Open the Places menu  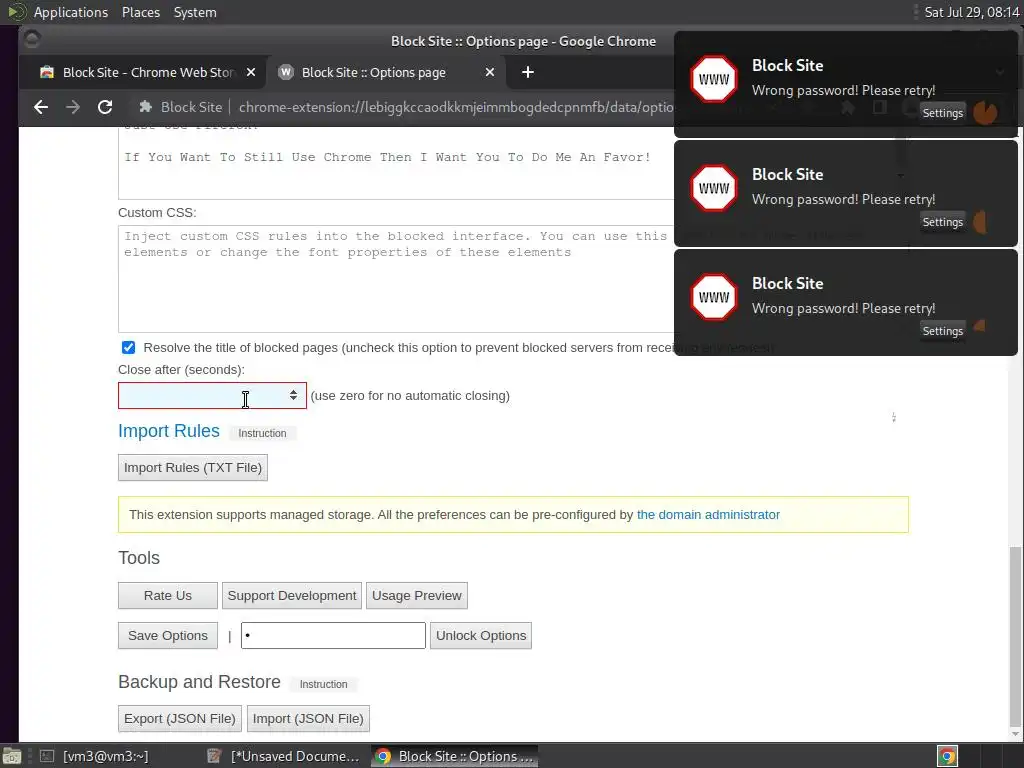click(x=140, y=12)
